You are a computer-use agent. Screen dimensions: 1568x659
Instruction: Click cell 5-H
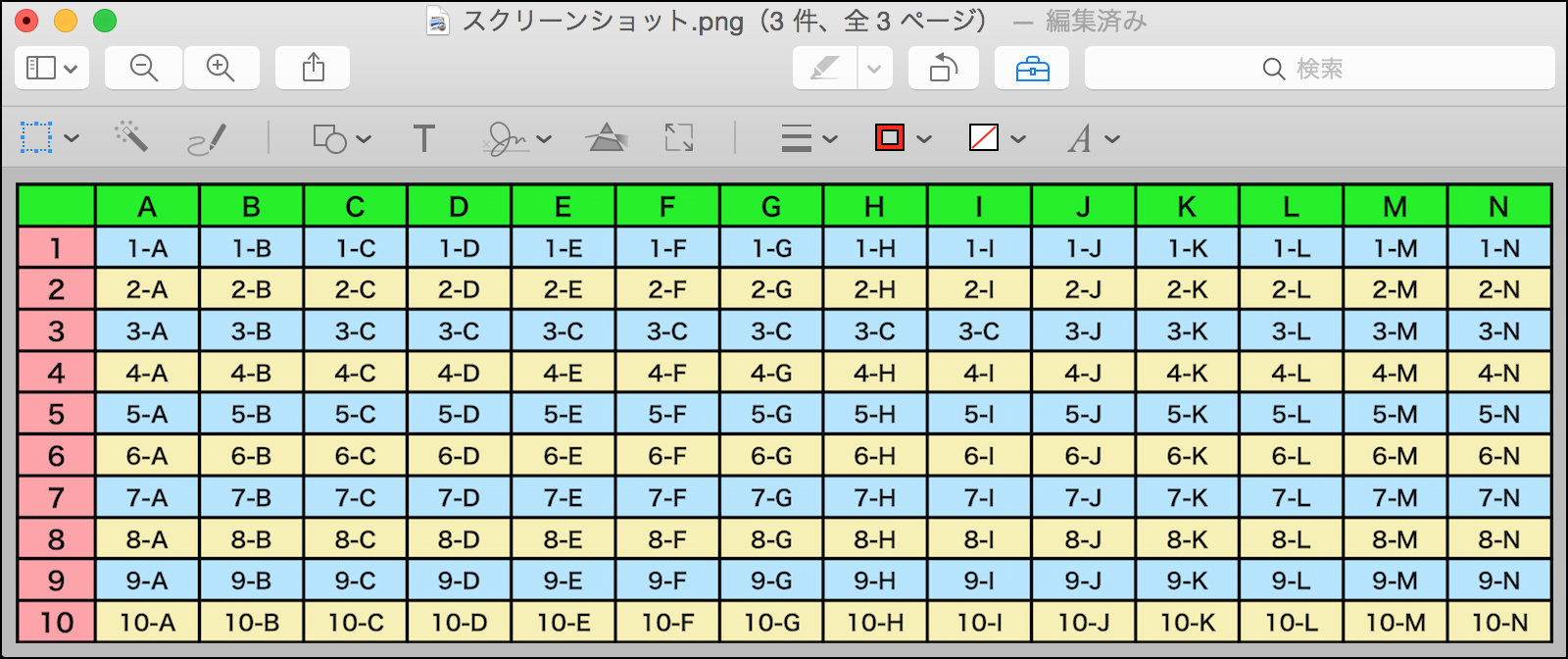pyautogui.click(x=875, y=414)
